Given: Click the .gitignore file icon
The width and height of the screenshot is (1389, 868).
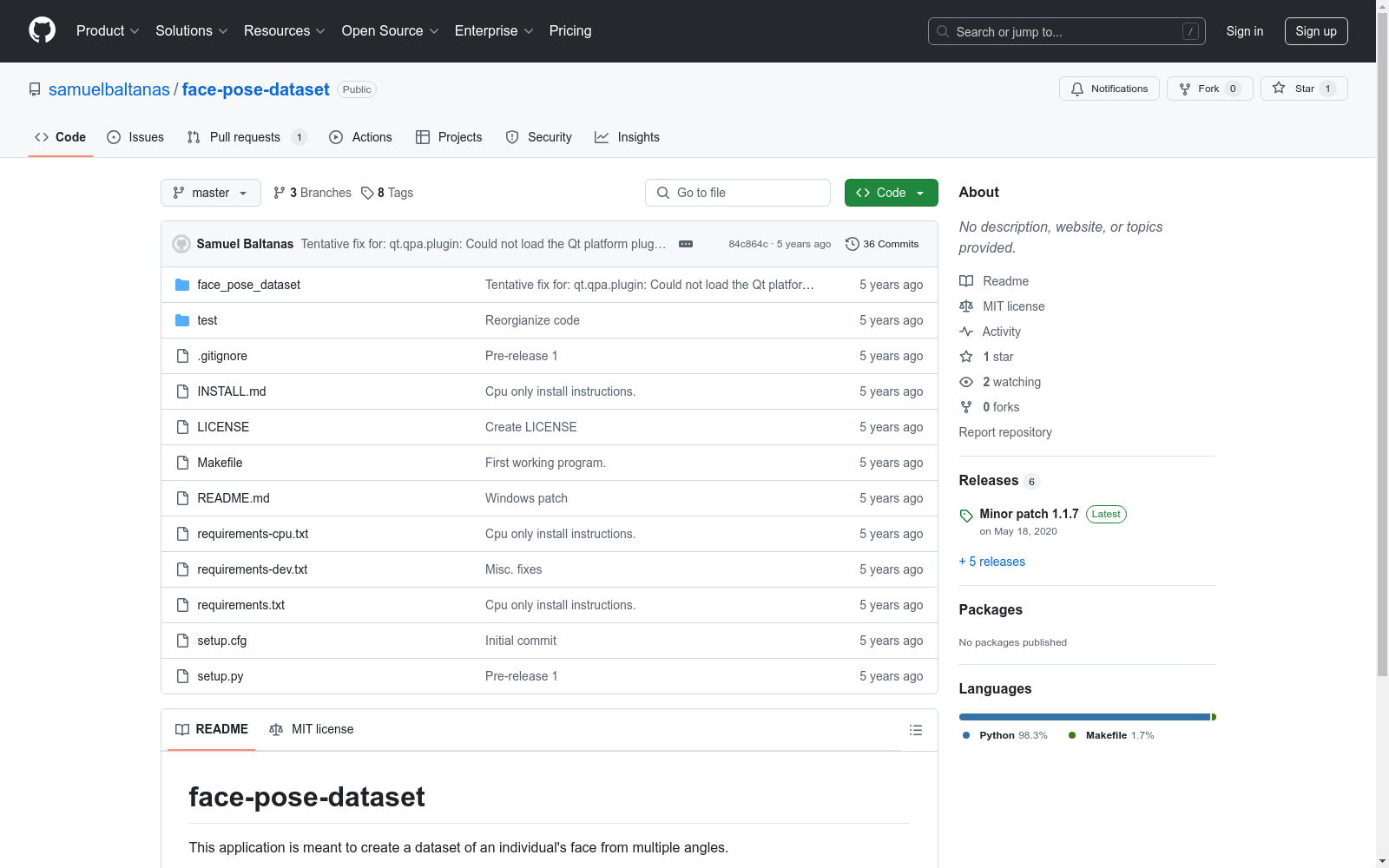Looking at the screenshot, I should coord(182,356).
